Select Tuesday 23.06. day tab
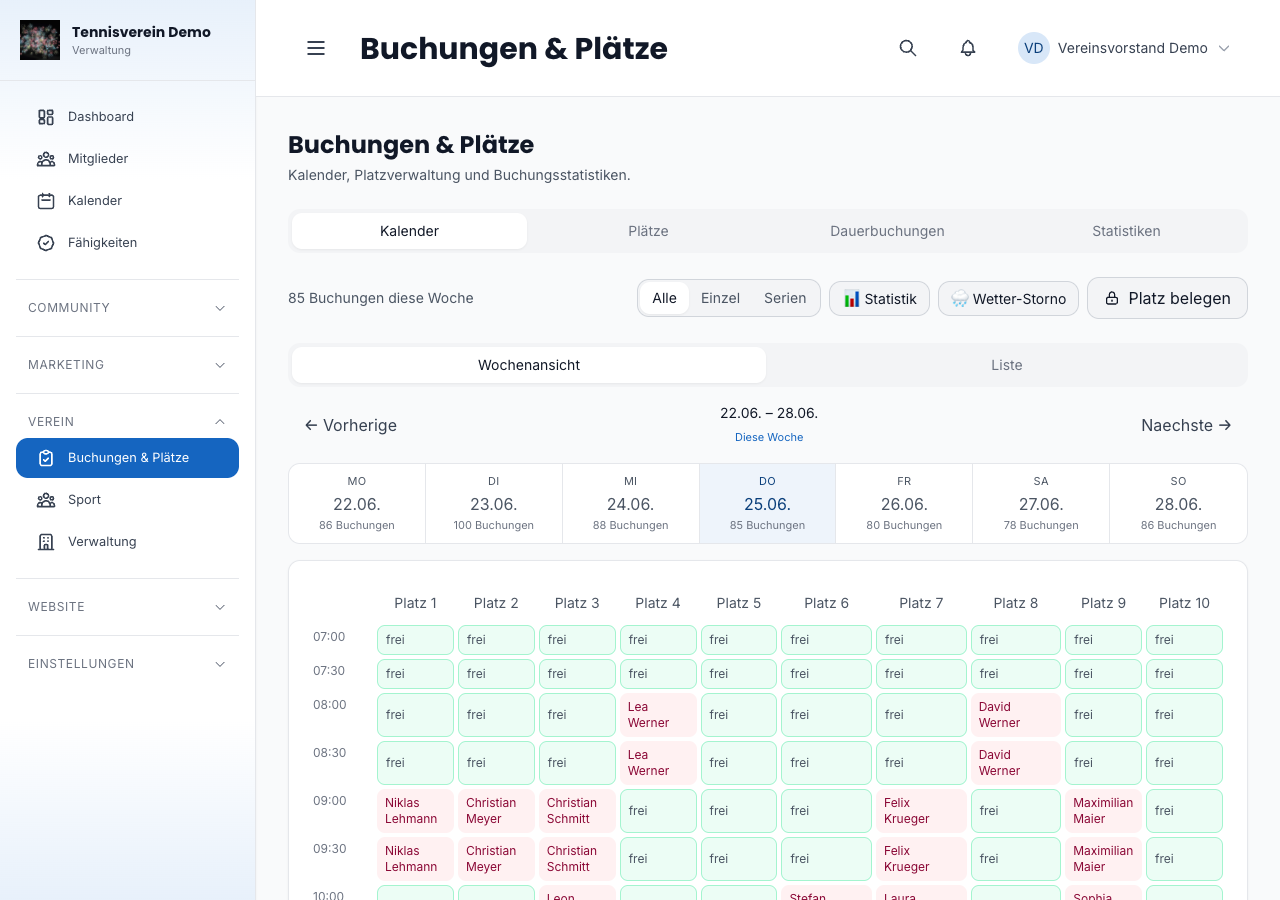The image size is (1280, 900). 494,503
